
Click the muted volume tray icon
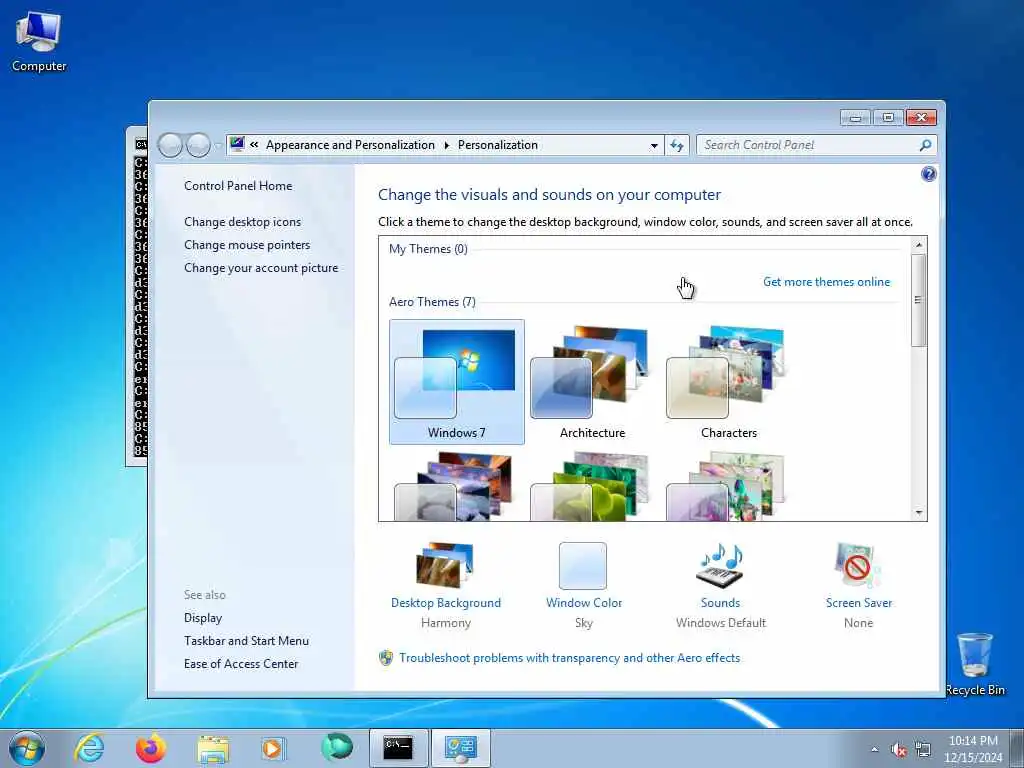click(899, 750)
